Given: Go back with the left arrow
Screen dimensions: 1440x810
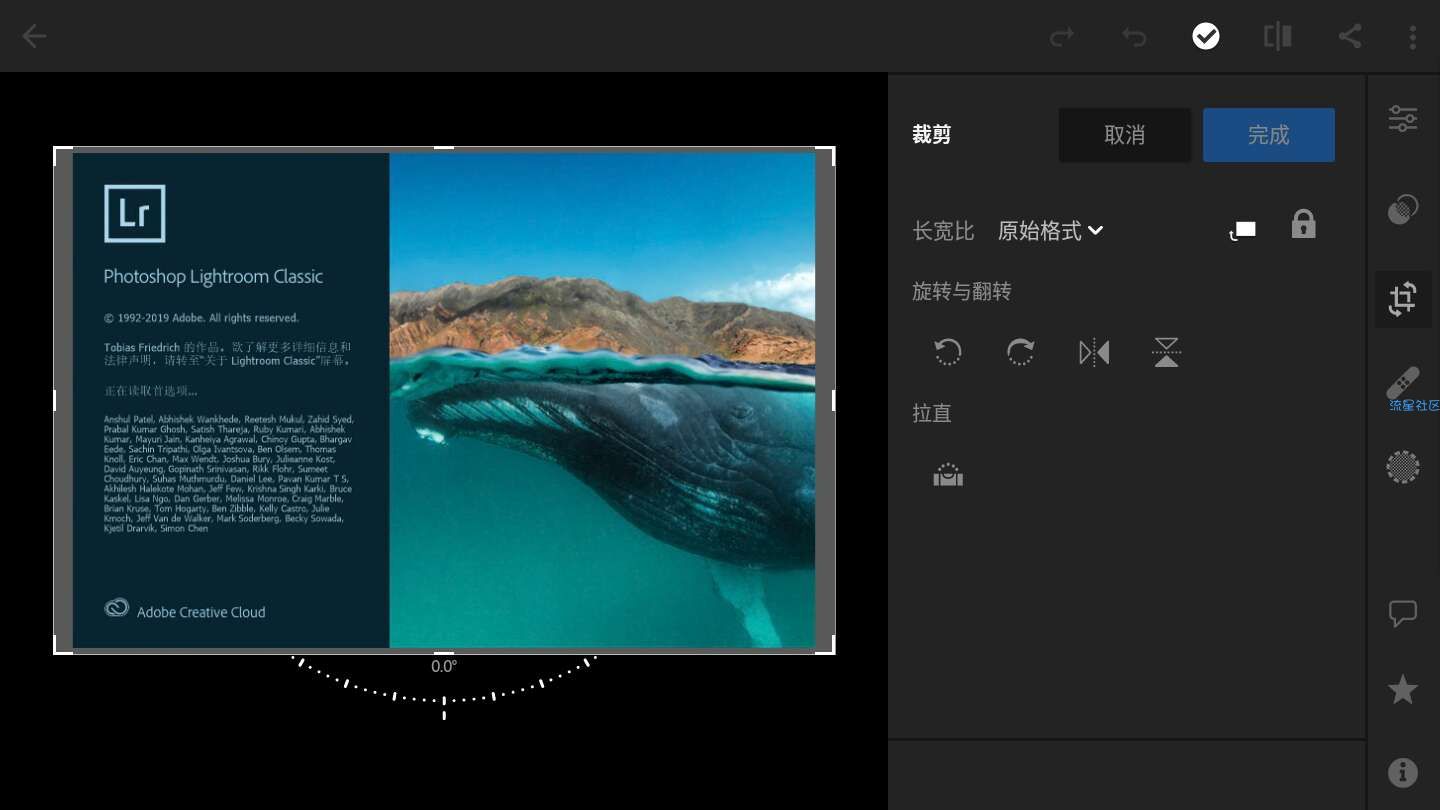Looking at the screenshot, I should 34,37.
